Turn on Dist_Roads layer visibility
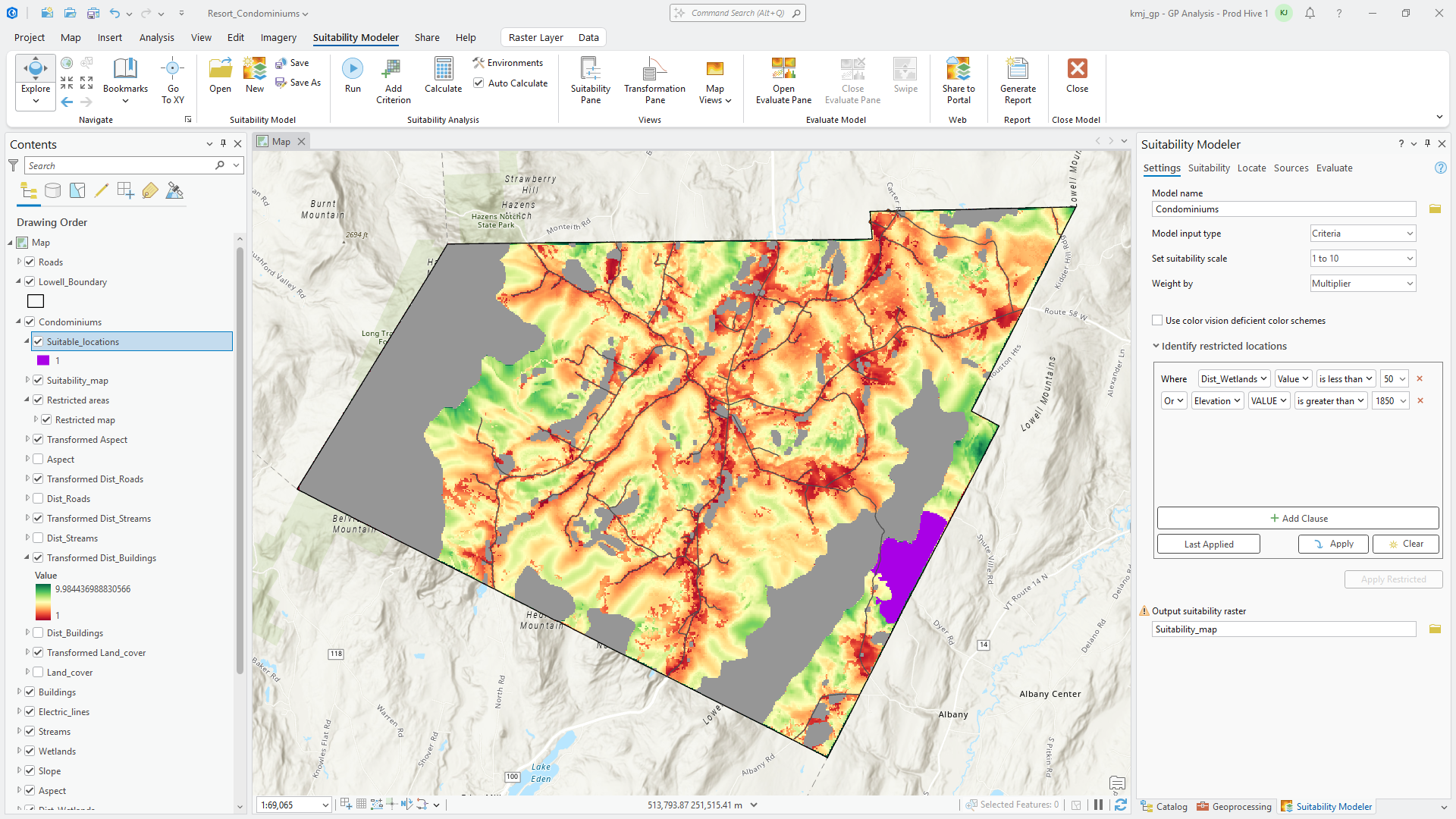Viewport: 1456px width, 819px height. pyautogui.click(x=38, y=499)
